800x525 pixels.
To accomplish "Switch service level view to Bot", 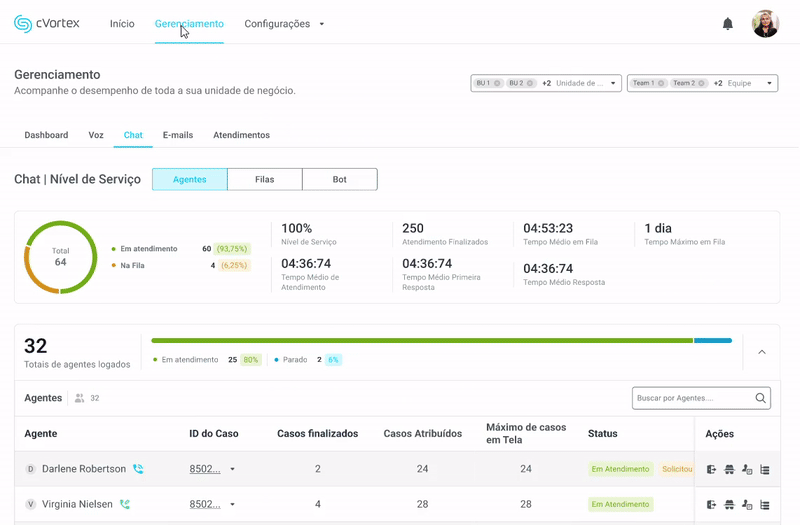I will click(x=340, y=179).
